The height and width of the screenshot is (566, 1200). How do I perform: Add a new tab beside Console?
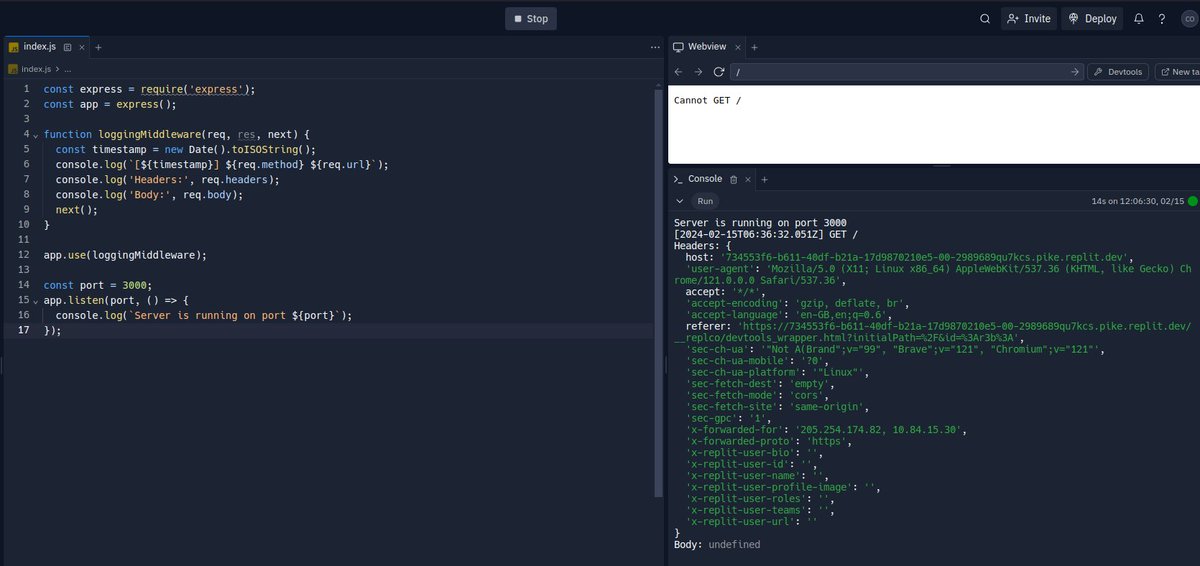coord(765,179)
